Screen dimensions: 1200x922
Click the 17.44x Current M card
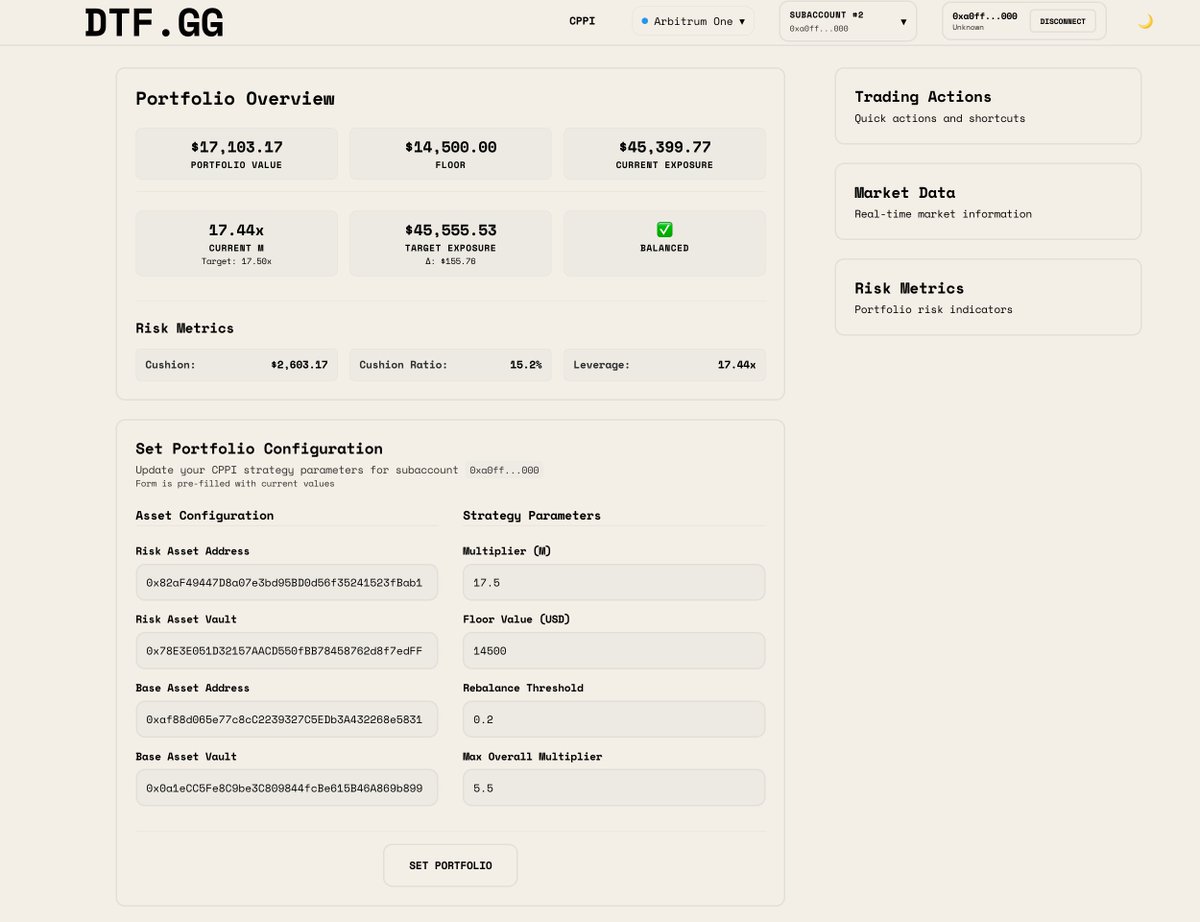(237, 243)
